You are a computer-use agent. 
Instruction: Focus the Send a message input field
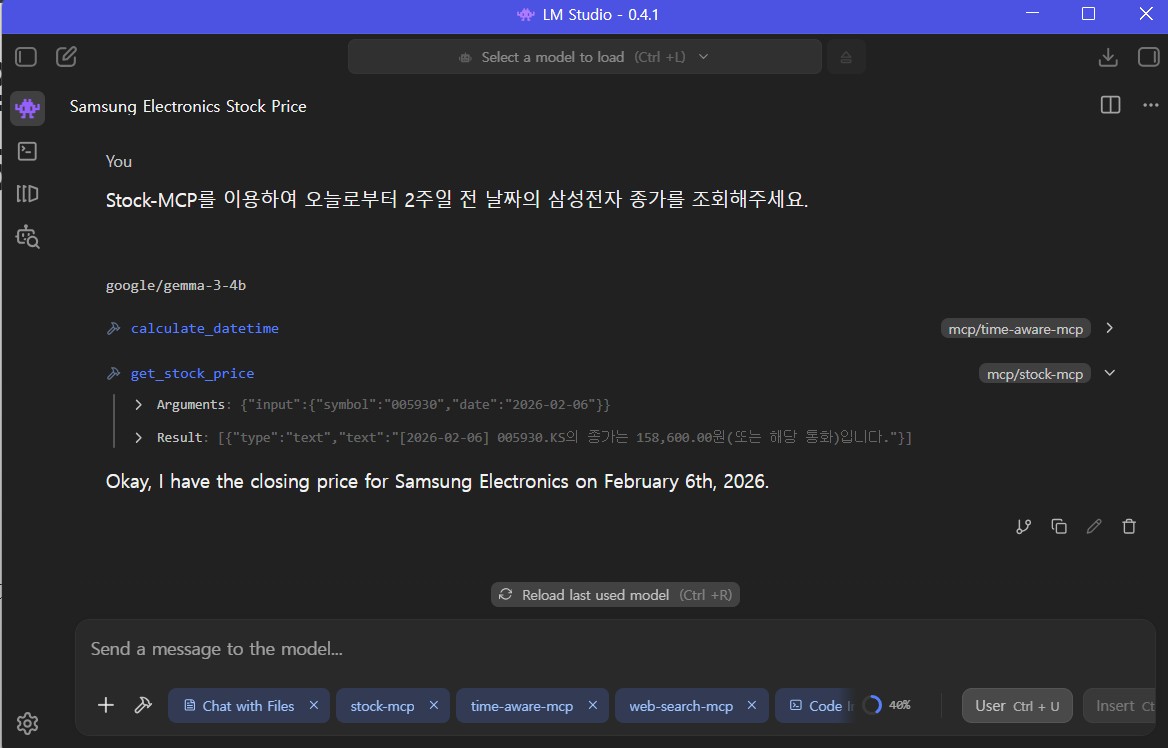pos(615,649)
